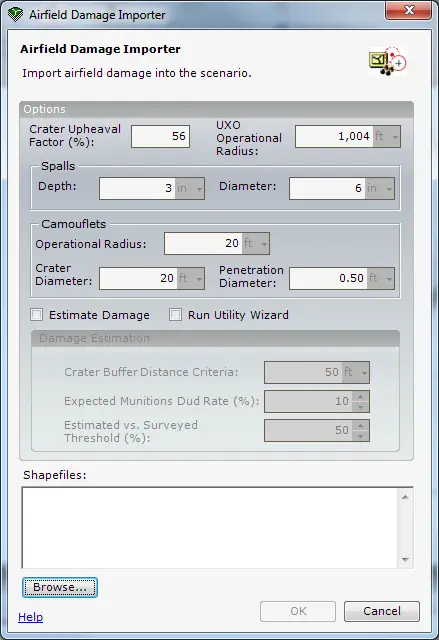Click the green app icon in title bar
Image resolution: width=439 pixels, height=640 pixels.
pos(16,15)
